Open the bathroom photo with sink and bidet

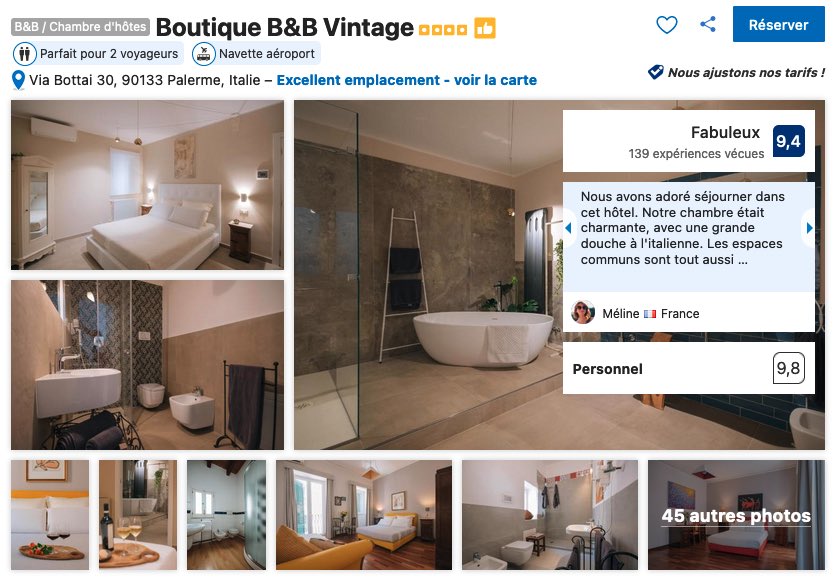click(x=148, y=365)
